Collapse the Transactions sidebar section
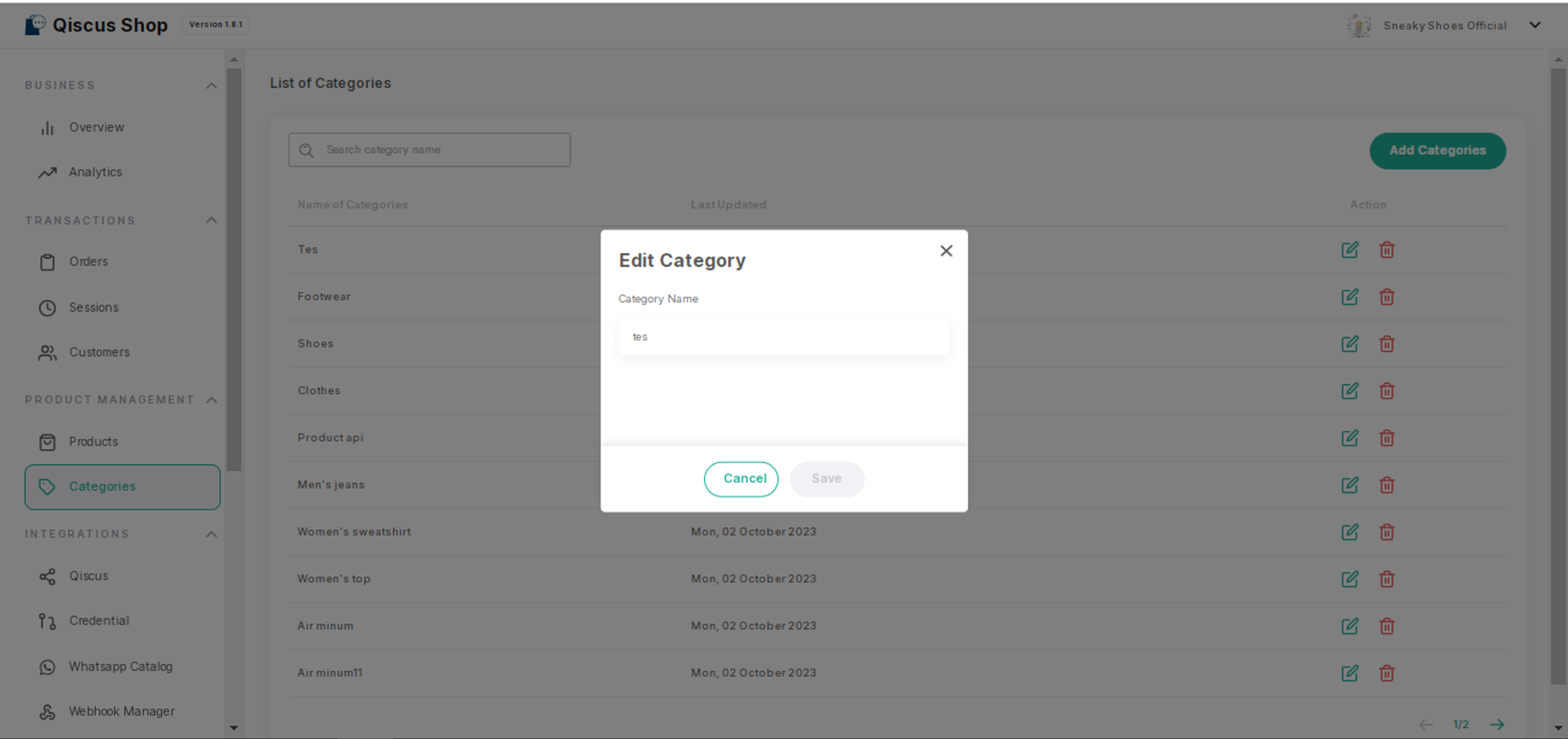 click(211, 220)
